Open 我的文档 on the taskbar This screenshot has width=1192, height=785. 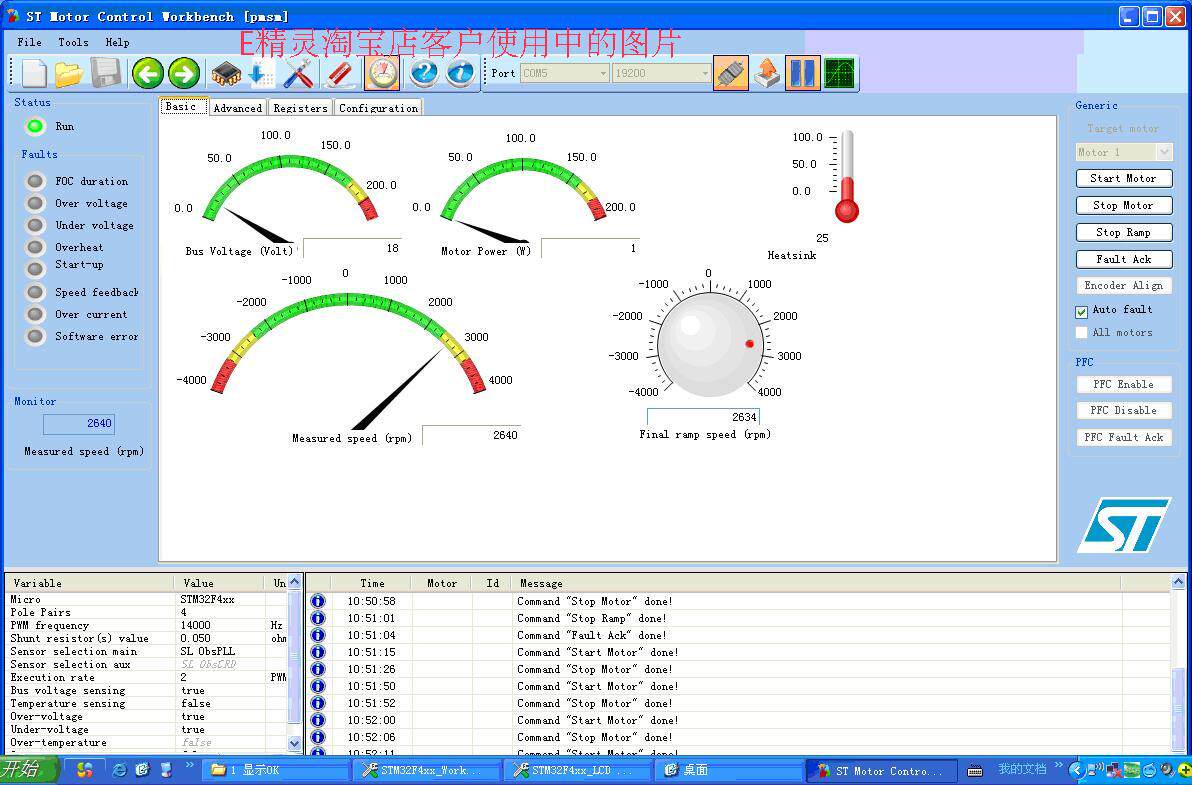tap(1022, 770)
